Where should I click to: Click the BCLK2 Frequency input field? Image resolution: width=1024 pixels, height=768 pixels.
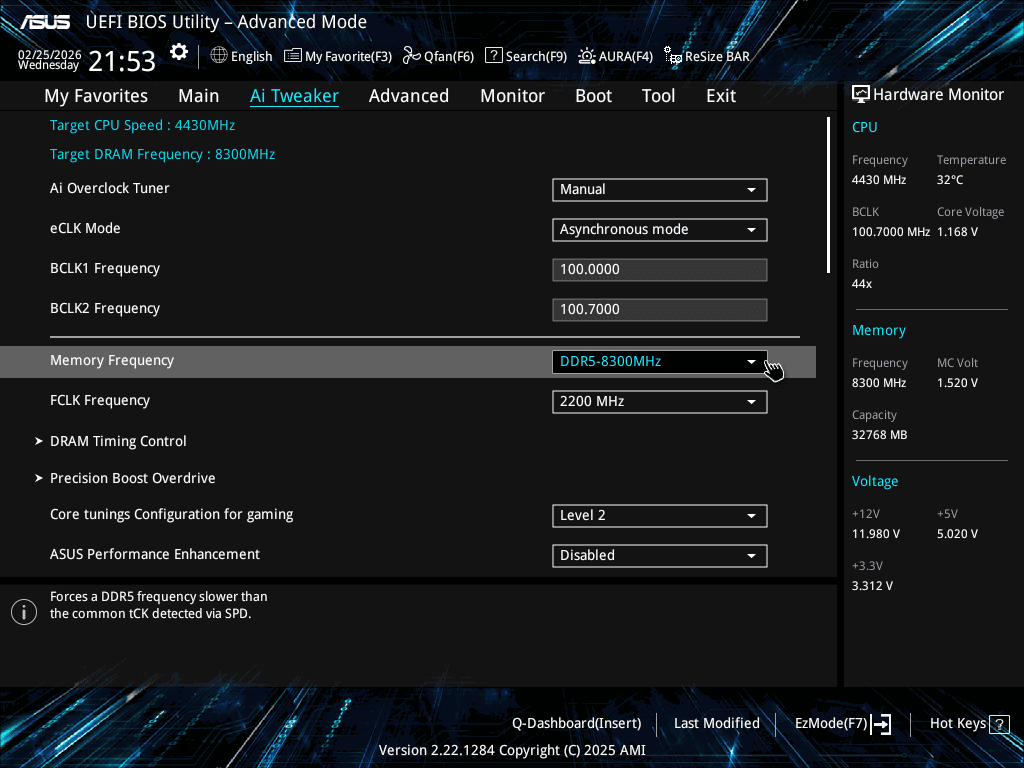(x=660, y=310)
